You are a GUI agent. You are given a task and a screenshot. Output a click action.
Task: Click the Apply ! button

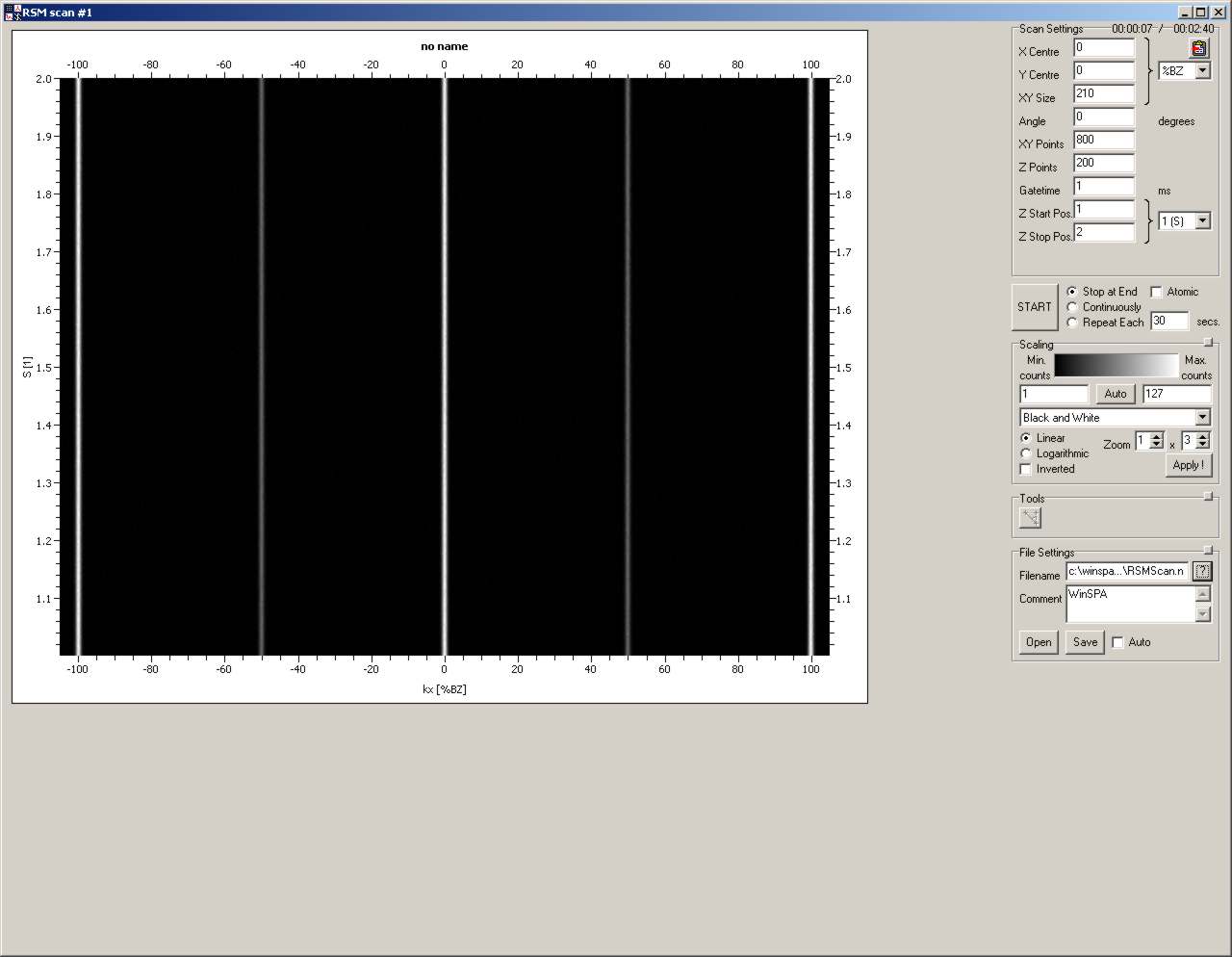tap(1188, 465)
